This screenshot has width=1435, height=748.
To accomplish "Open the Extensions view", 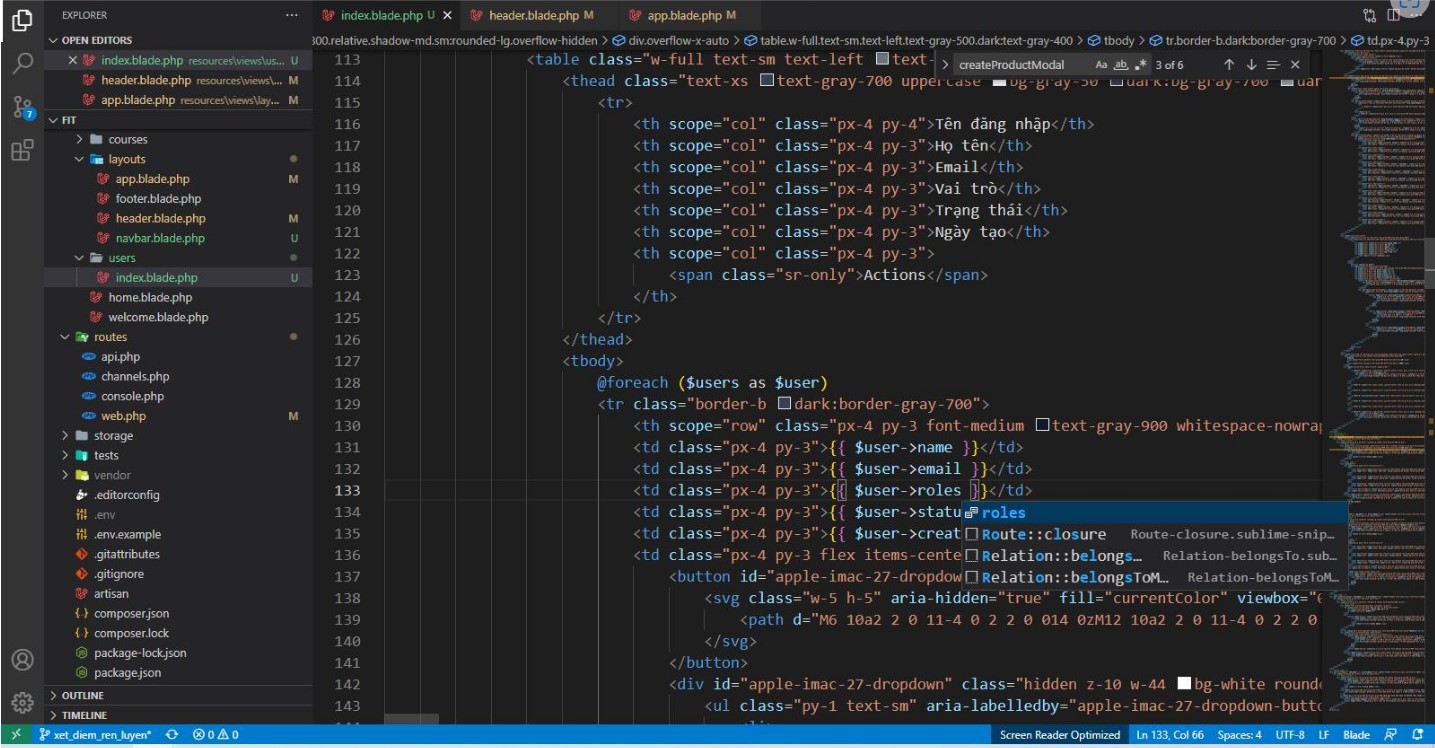I will coord(22,151).
